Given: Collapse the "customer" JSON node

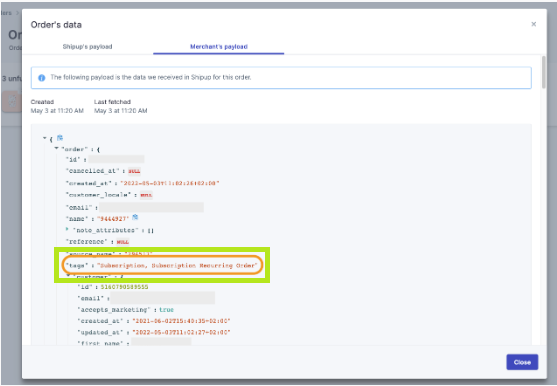Looking at the screenshot, I should point(68,276).
